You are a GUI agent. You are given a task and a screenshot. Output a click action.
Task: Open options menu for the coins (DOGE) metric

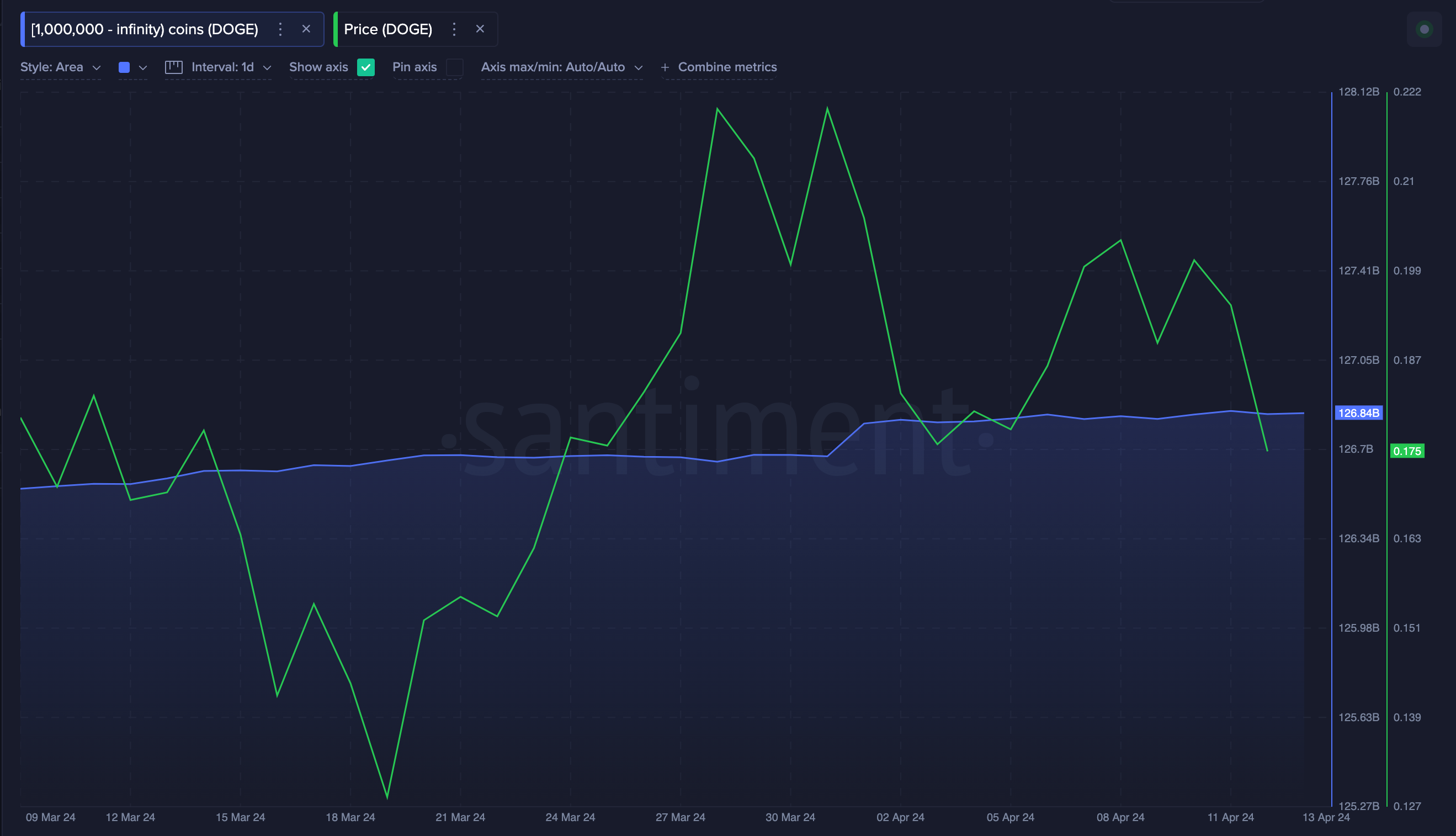coord(280,29)
